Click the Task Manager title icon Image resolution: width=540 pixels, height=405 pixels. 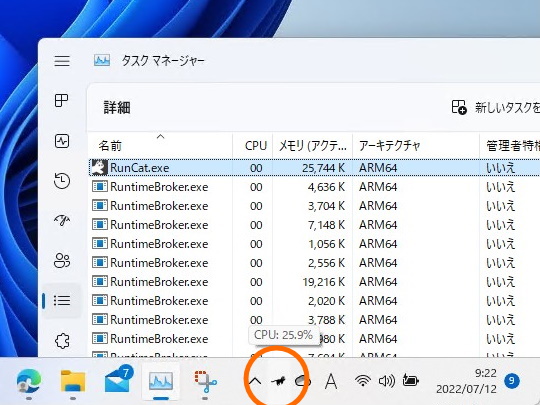[102, 61]
